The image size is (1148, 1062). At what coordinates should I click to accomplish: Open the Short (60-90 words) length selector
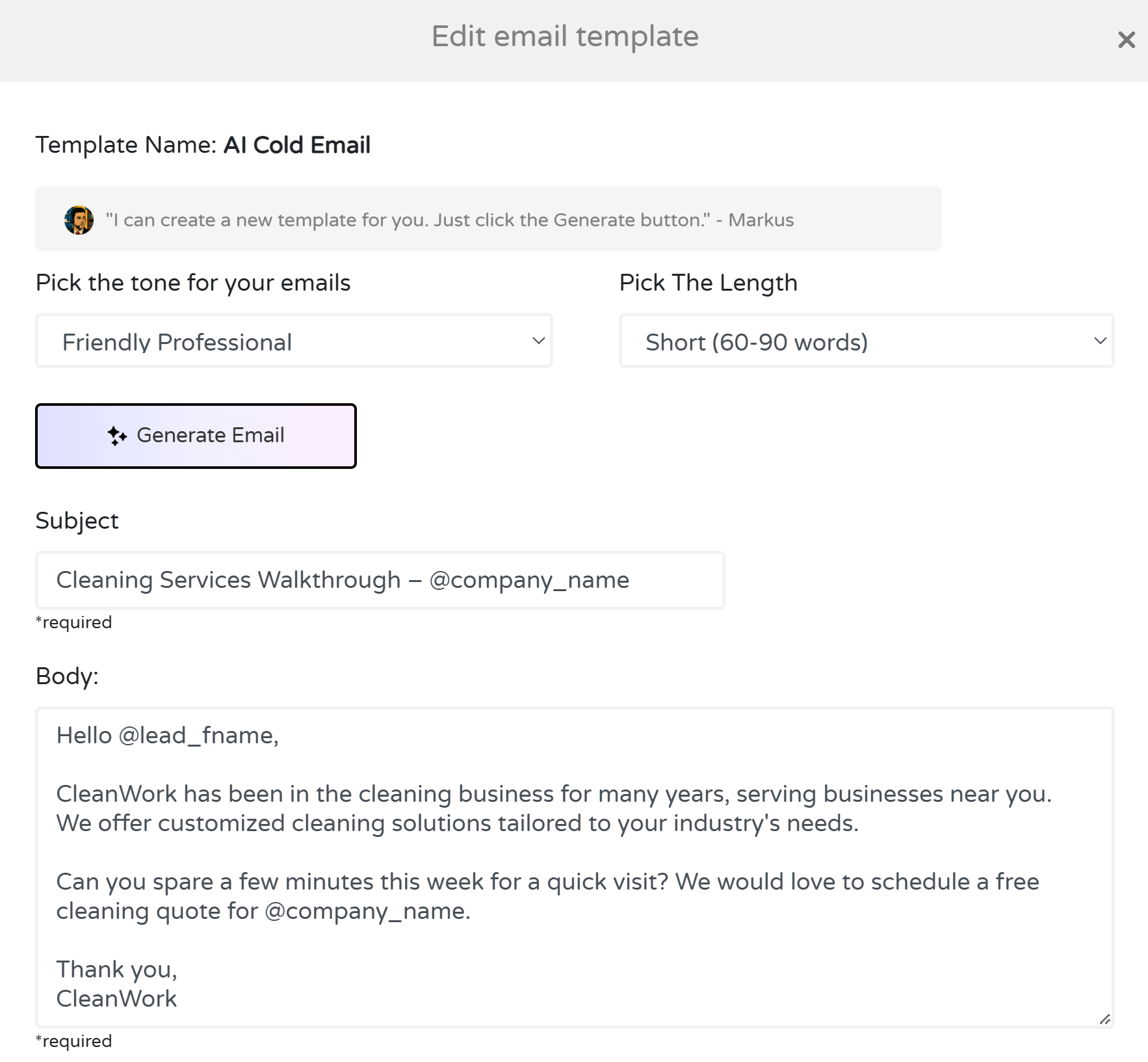(866, 341)
